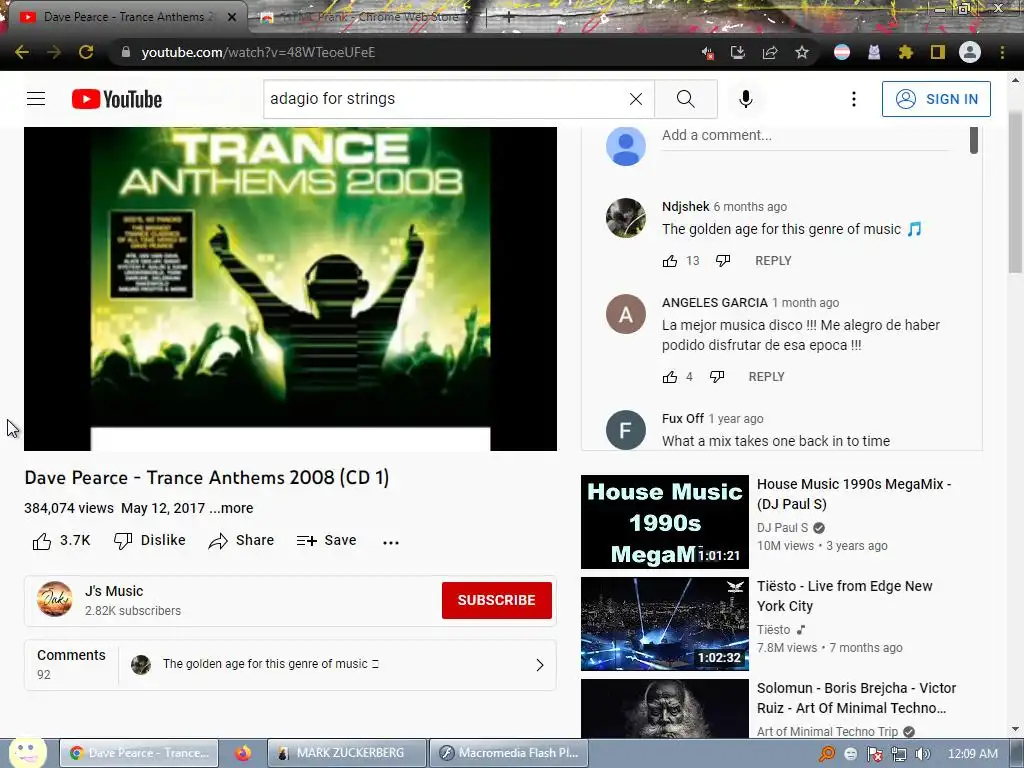Screen dimensions: 1024x768
Task: Reply to ANGELES GARCIA's comment
Action: pos(767,377)
